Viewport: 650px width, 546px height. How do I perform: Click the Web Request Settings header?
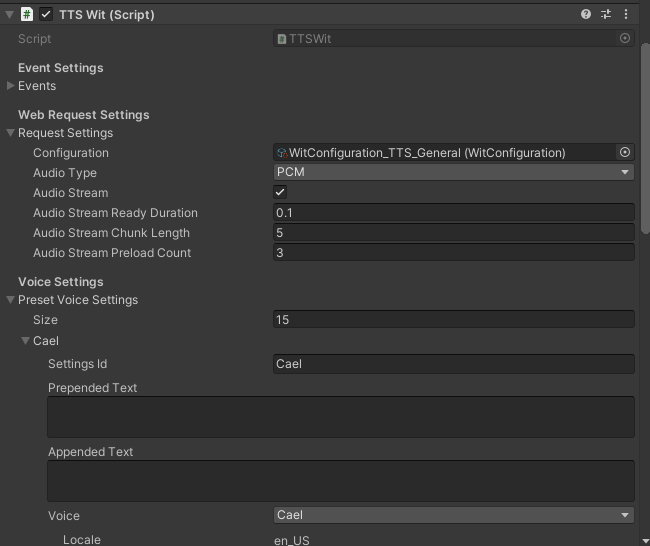84,114
